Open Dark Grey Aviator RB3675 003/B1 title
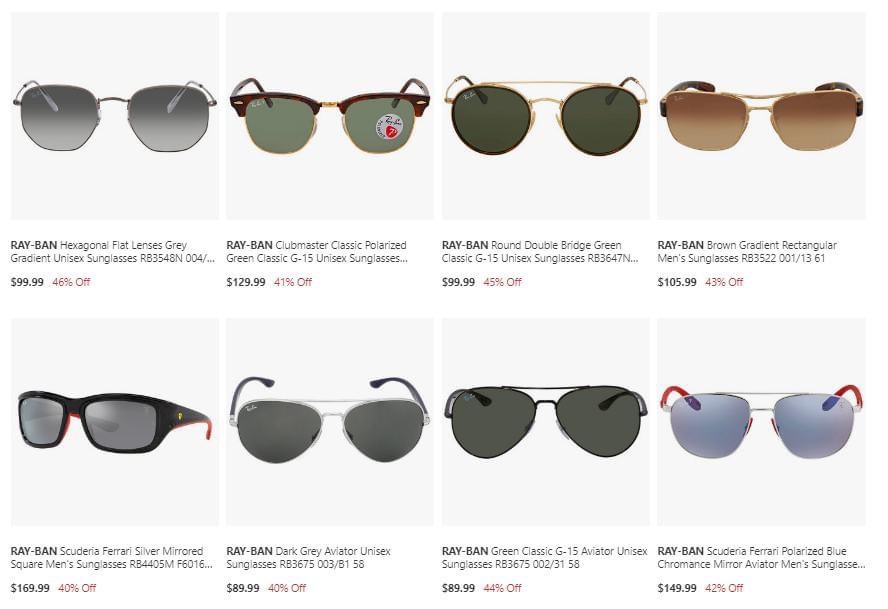The width and height of the screenshot is (888, 609). click(308, 557)
